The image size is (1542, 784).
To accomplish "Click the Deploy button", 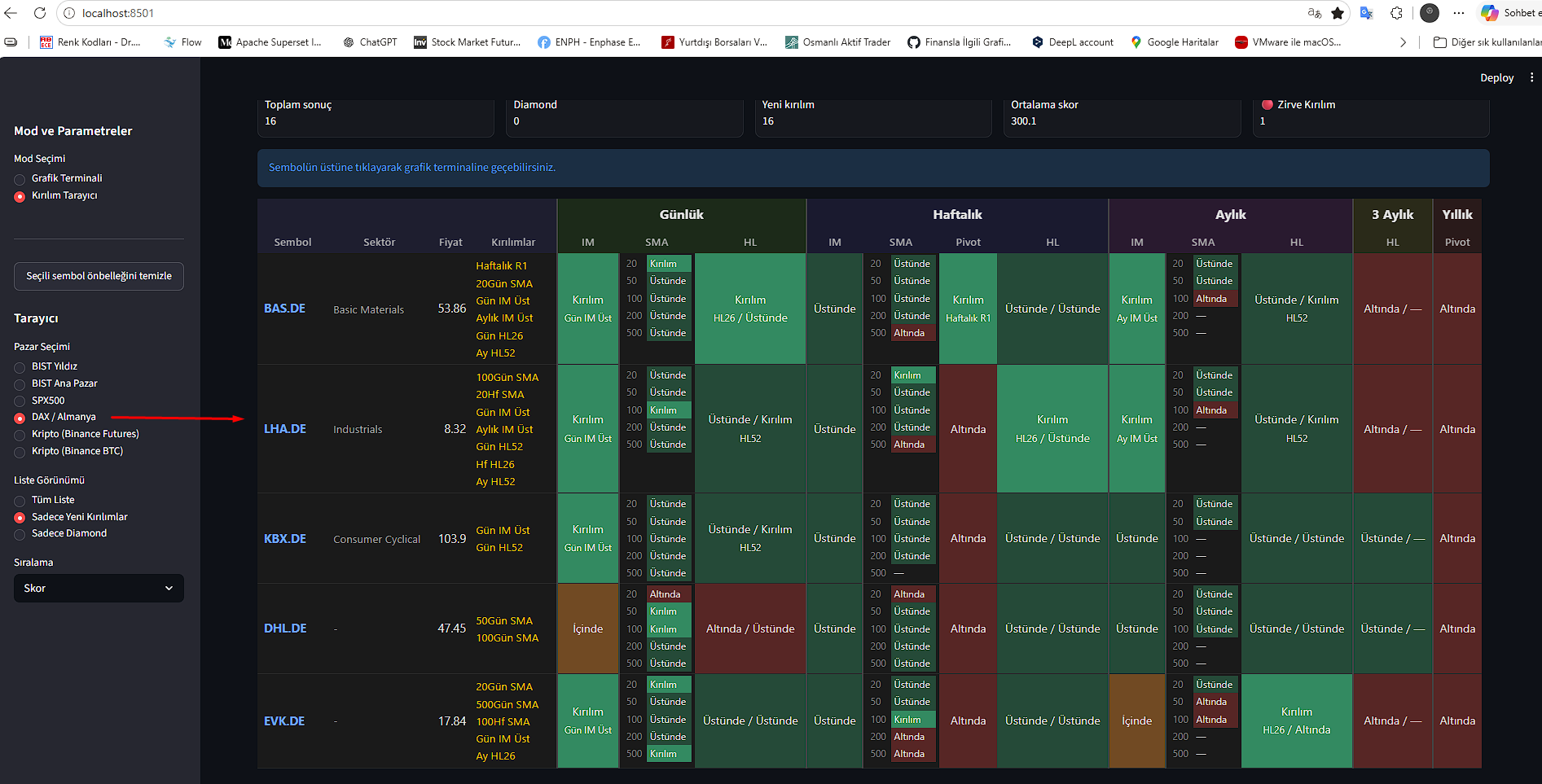I will tap(1496, 77).
